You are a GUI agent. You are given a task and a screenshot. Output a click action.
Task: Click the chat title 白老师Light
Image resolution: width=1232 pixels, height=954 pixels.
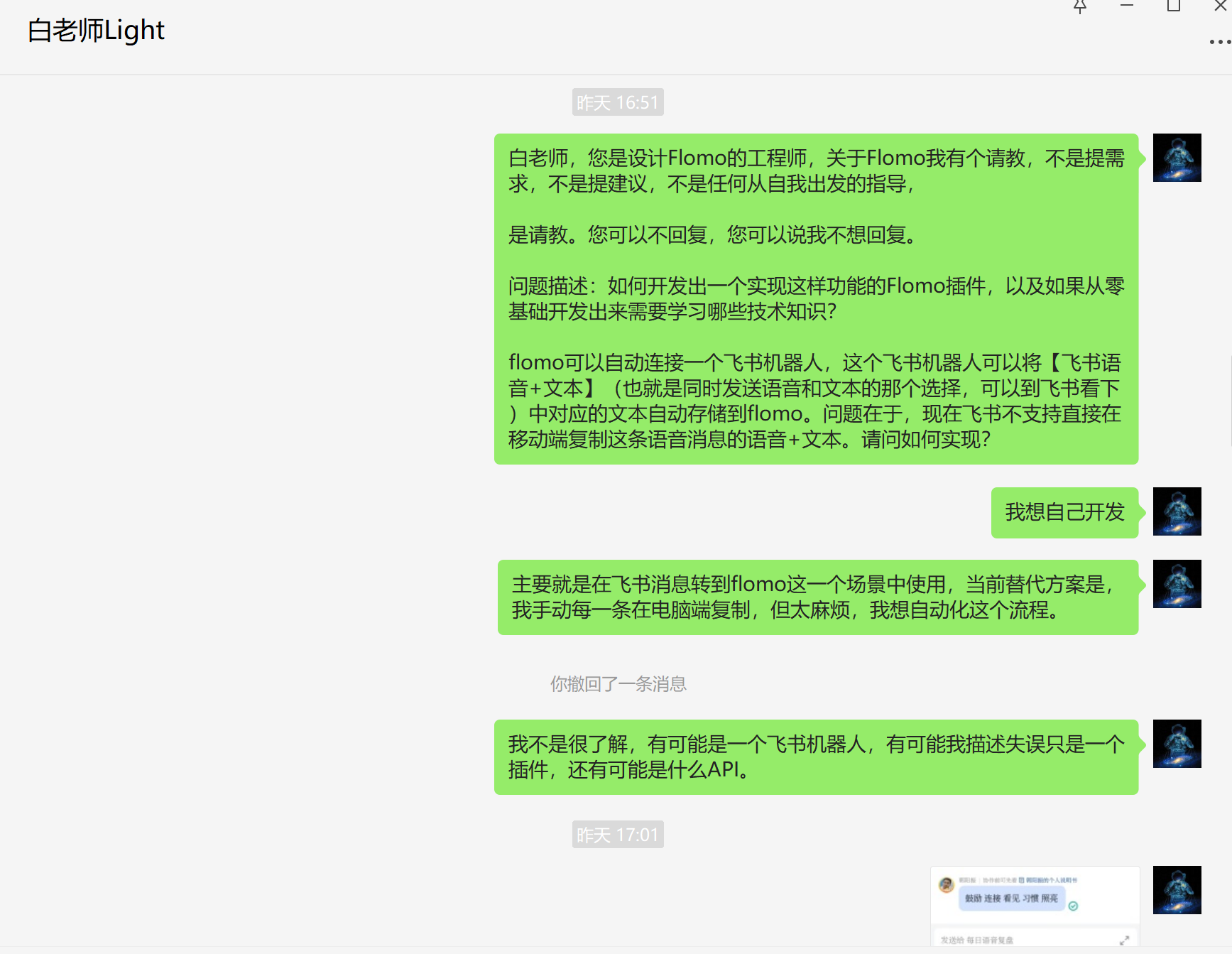tap(96, 31)
